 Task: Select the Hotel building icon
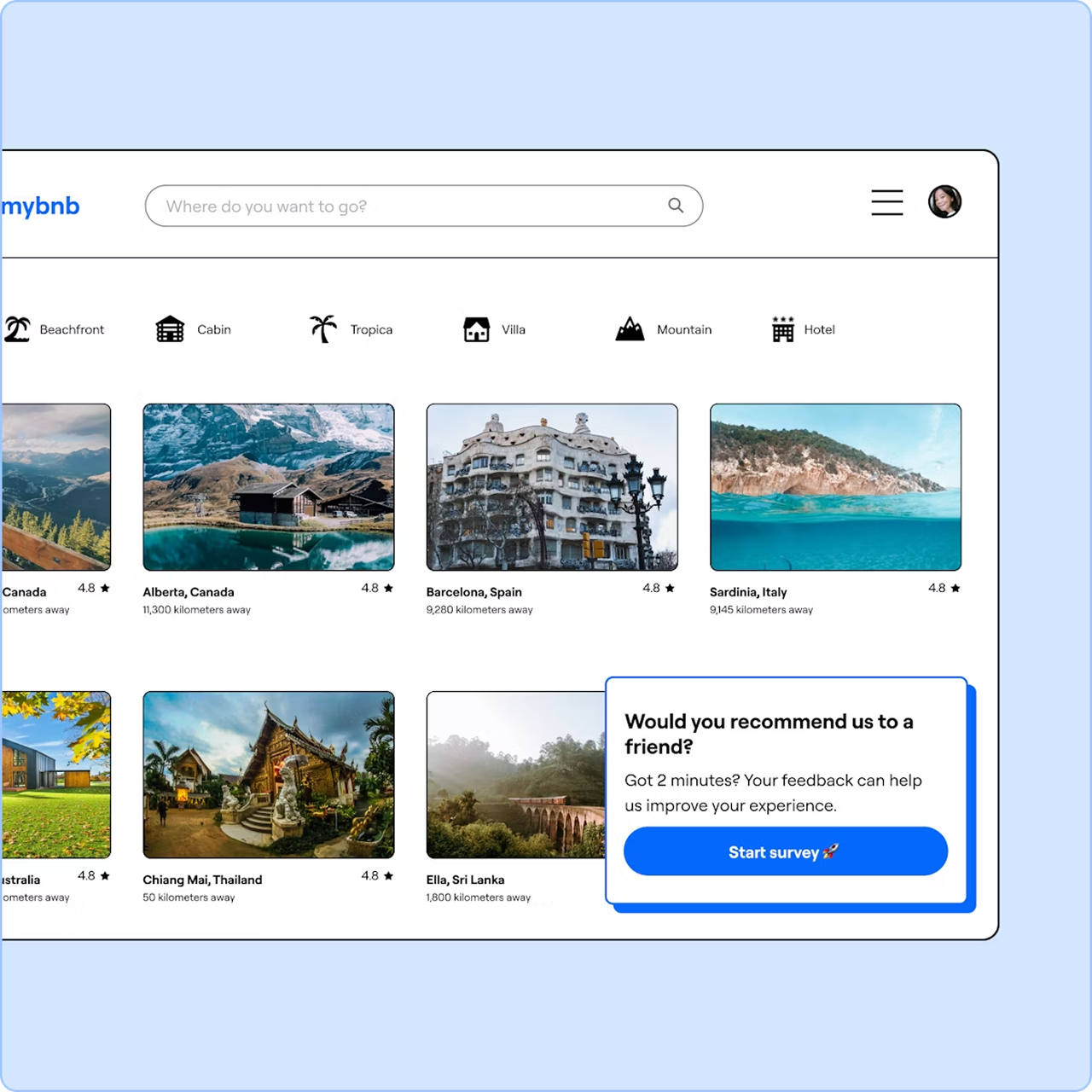tap(783, 328)
